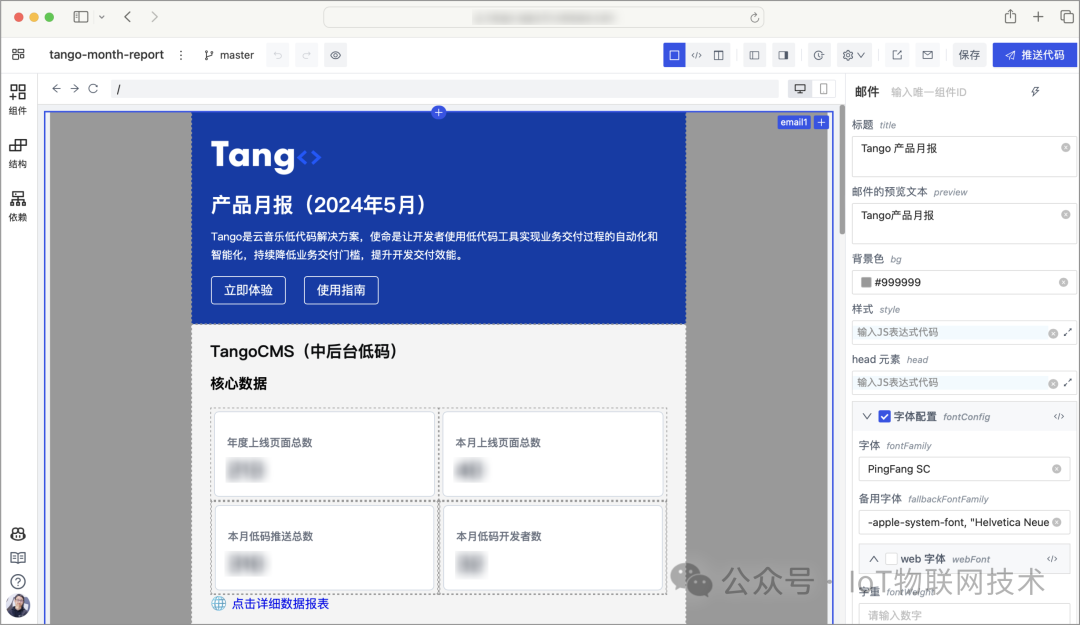The image size is (1080, 625).
Task: Switch to split dual view mode
Action: pyautogui.click(x=718, y=55)
